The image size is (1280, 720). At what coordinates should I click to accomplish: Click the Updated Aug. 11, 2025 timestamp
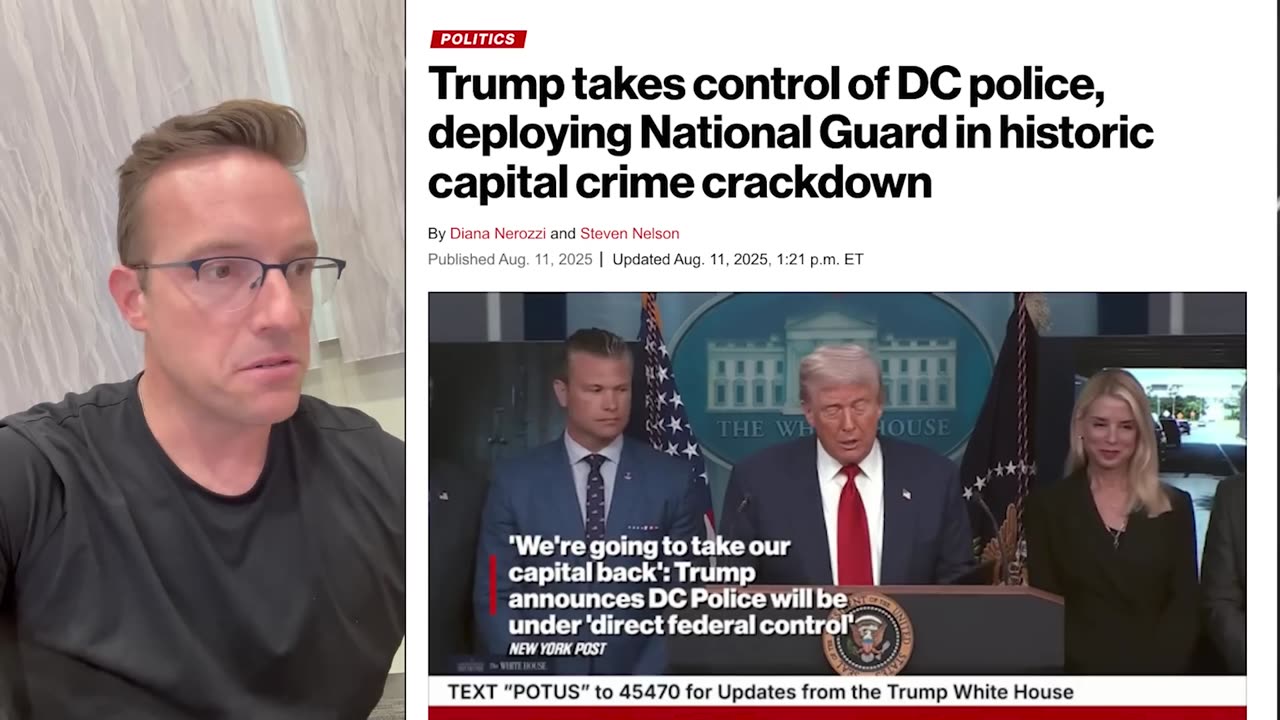[x=737, y=259]
